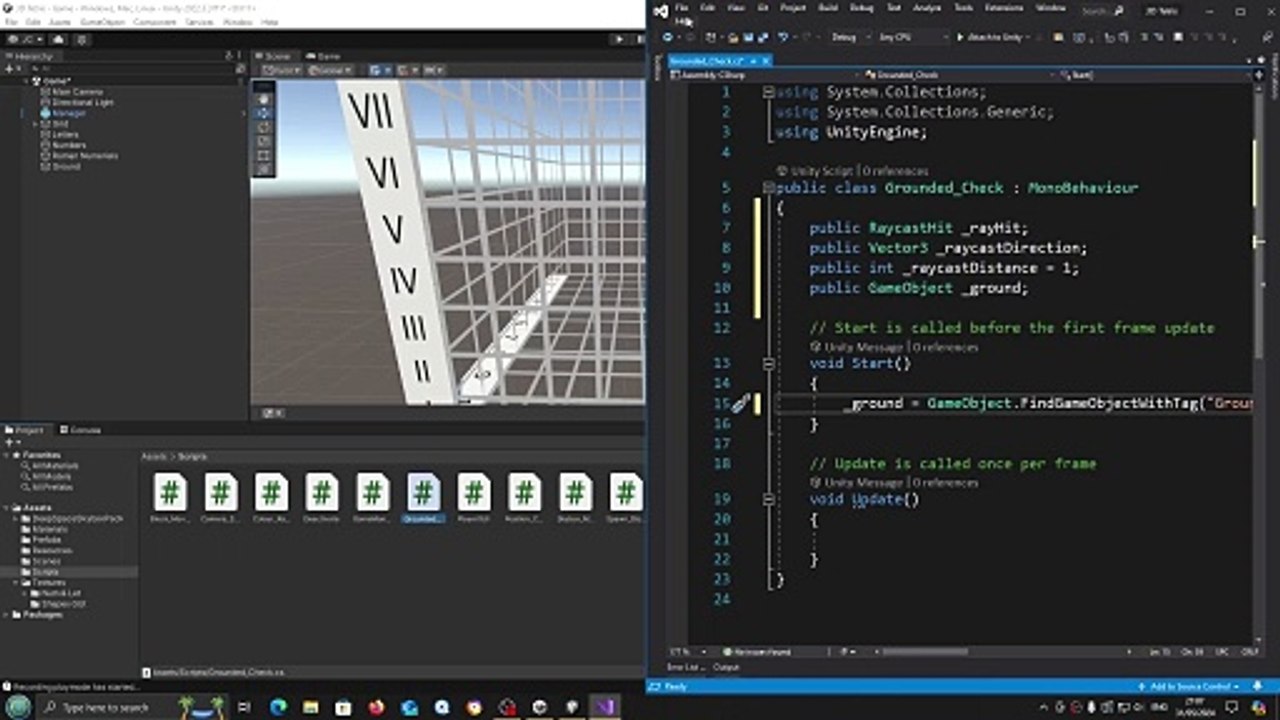Collapse the Favorites section in Project
The width and height of the screenshot is (1280, 720).
(x=7, y=455)
